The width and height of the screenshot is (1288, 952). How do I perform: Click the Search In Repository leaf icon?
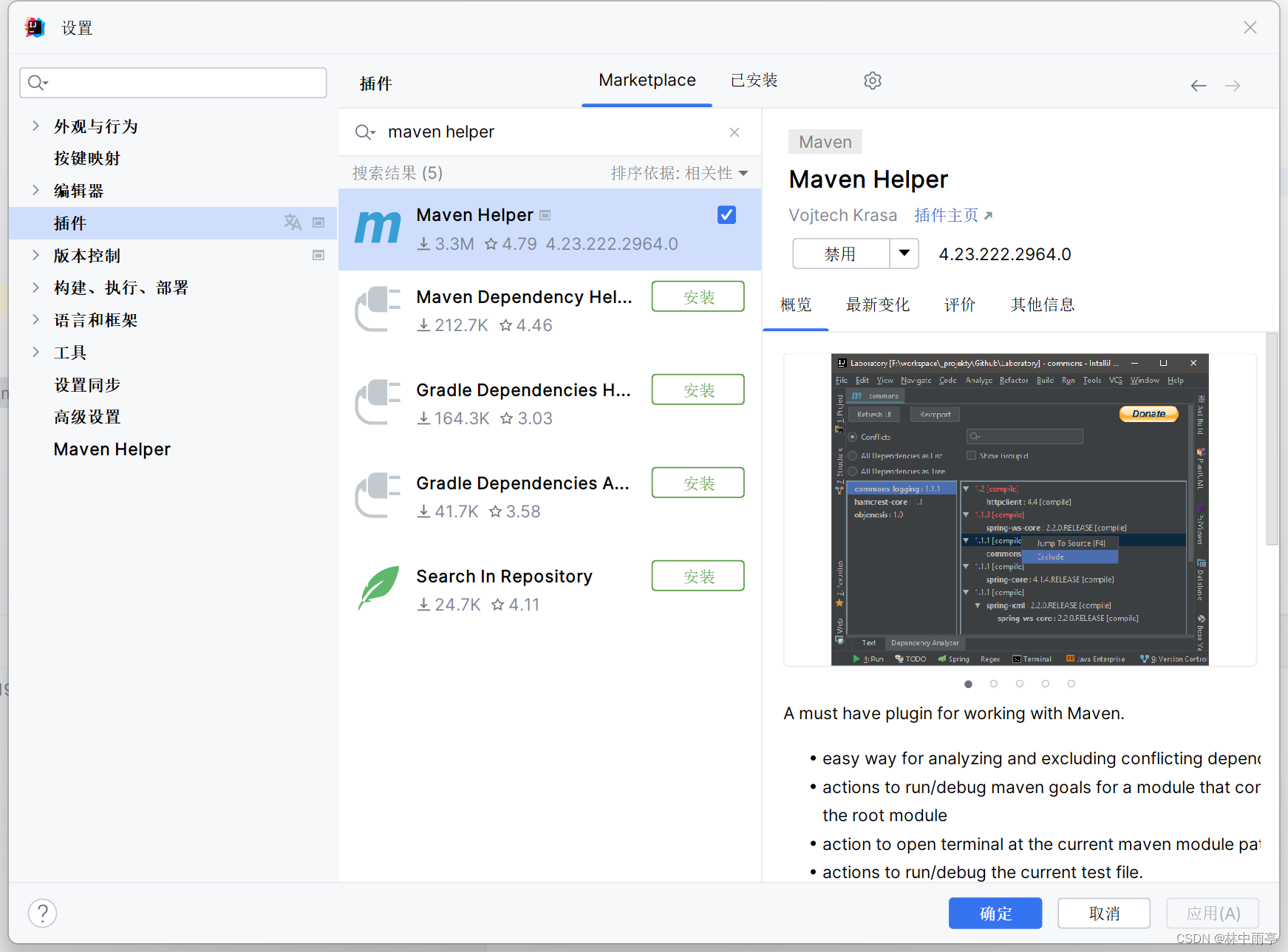378,588
